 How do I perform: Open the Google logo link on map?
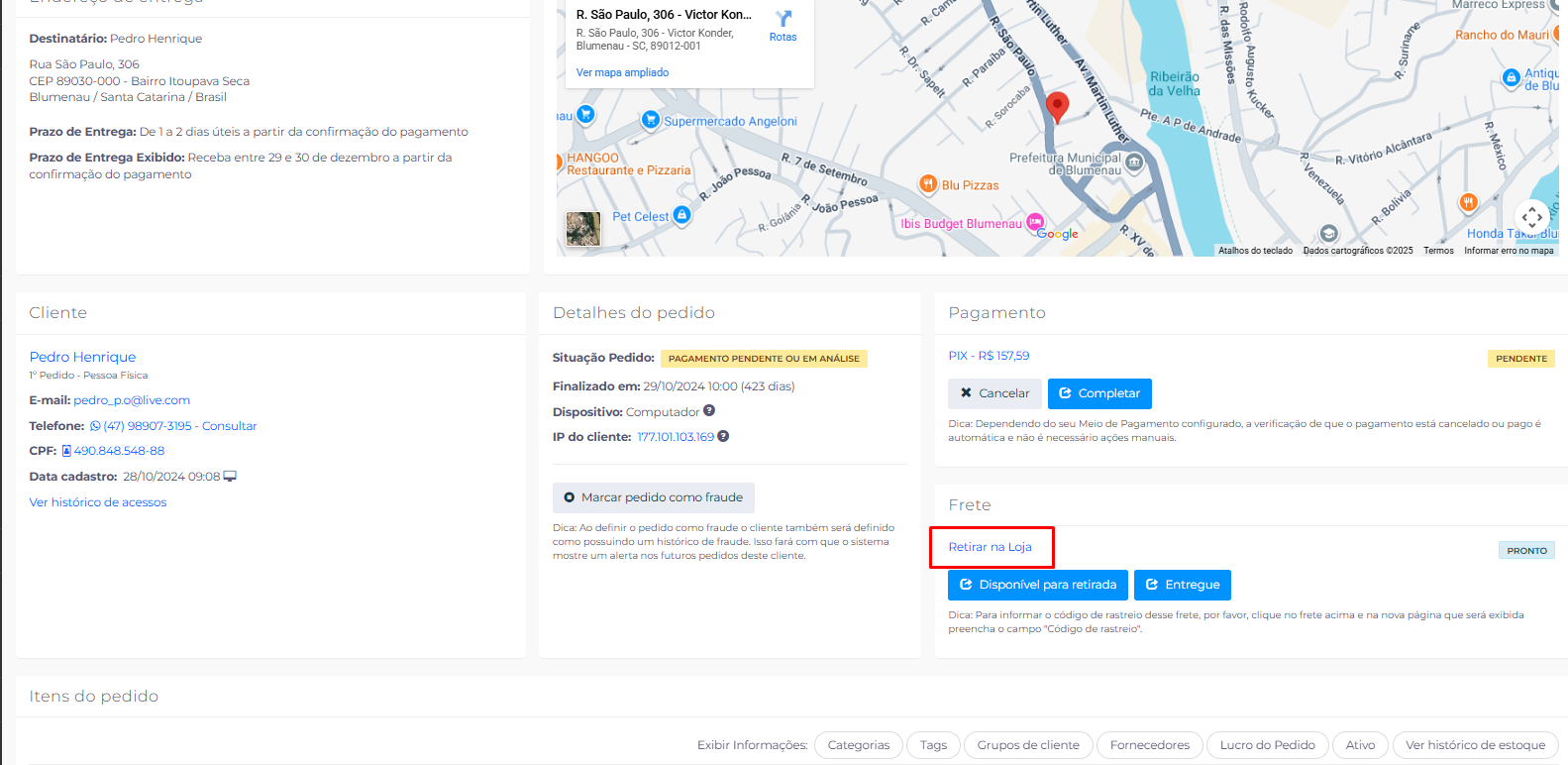click(1058, 234)
